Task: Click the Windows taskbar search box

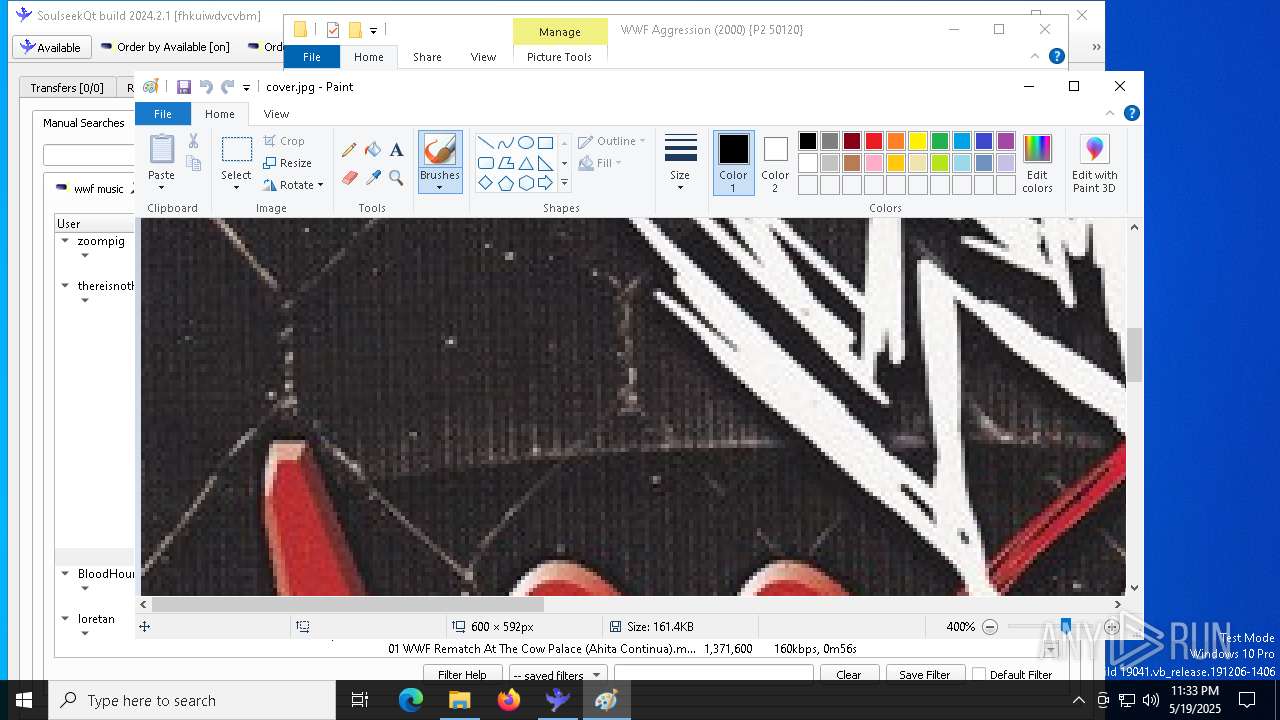Action: (x=192, y=700)
